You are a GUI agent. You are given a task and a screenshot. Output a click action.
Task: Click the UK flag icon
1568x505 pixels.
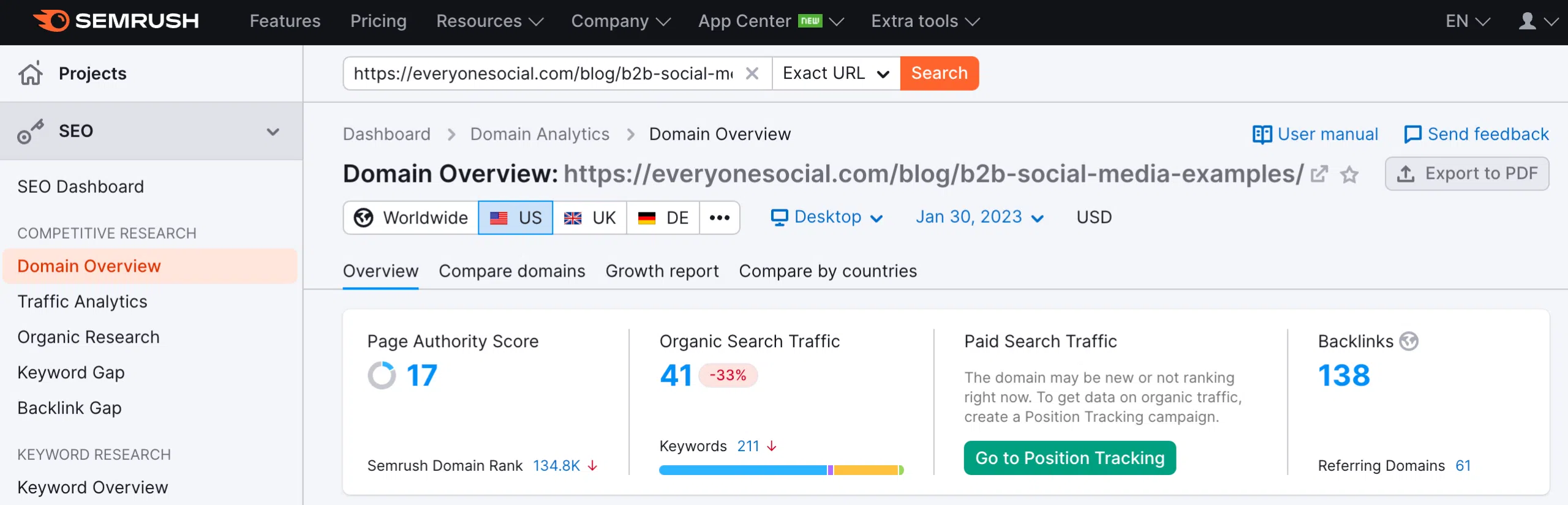tap(573, 218)
